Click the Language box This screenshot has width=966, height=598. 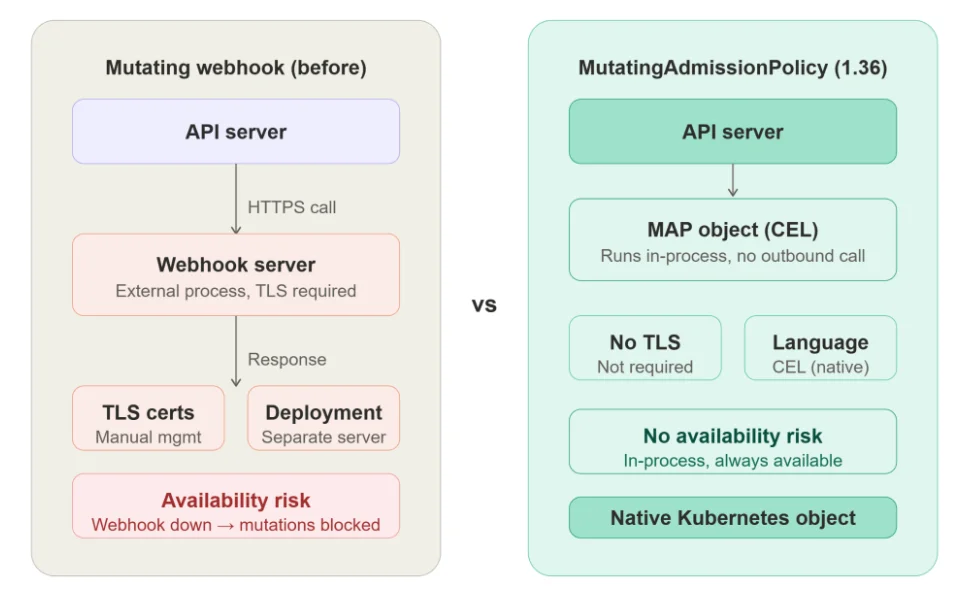click(x=821, y=348)
